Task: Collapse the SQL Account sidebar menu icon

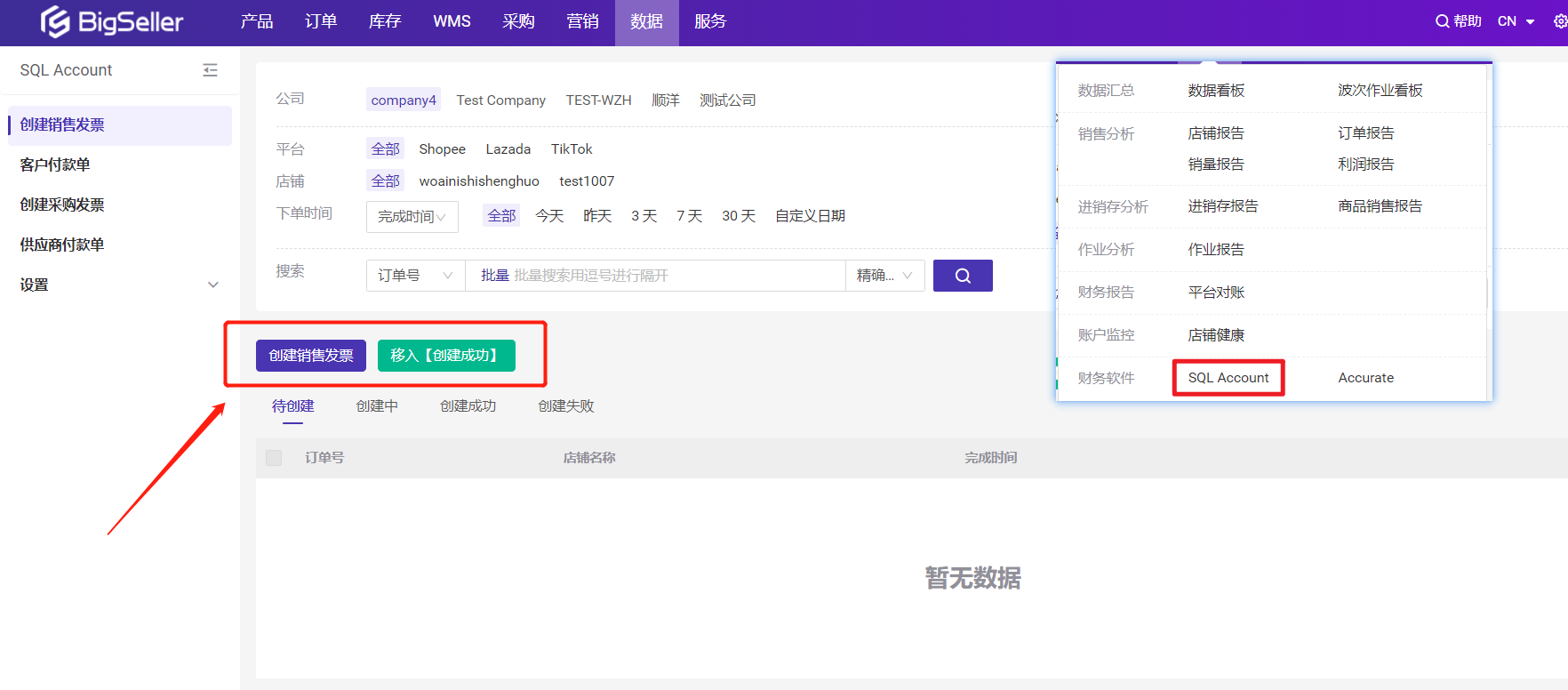Action: coord(210,70)
